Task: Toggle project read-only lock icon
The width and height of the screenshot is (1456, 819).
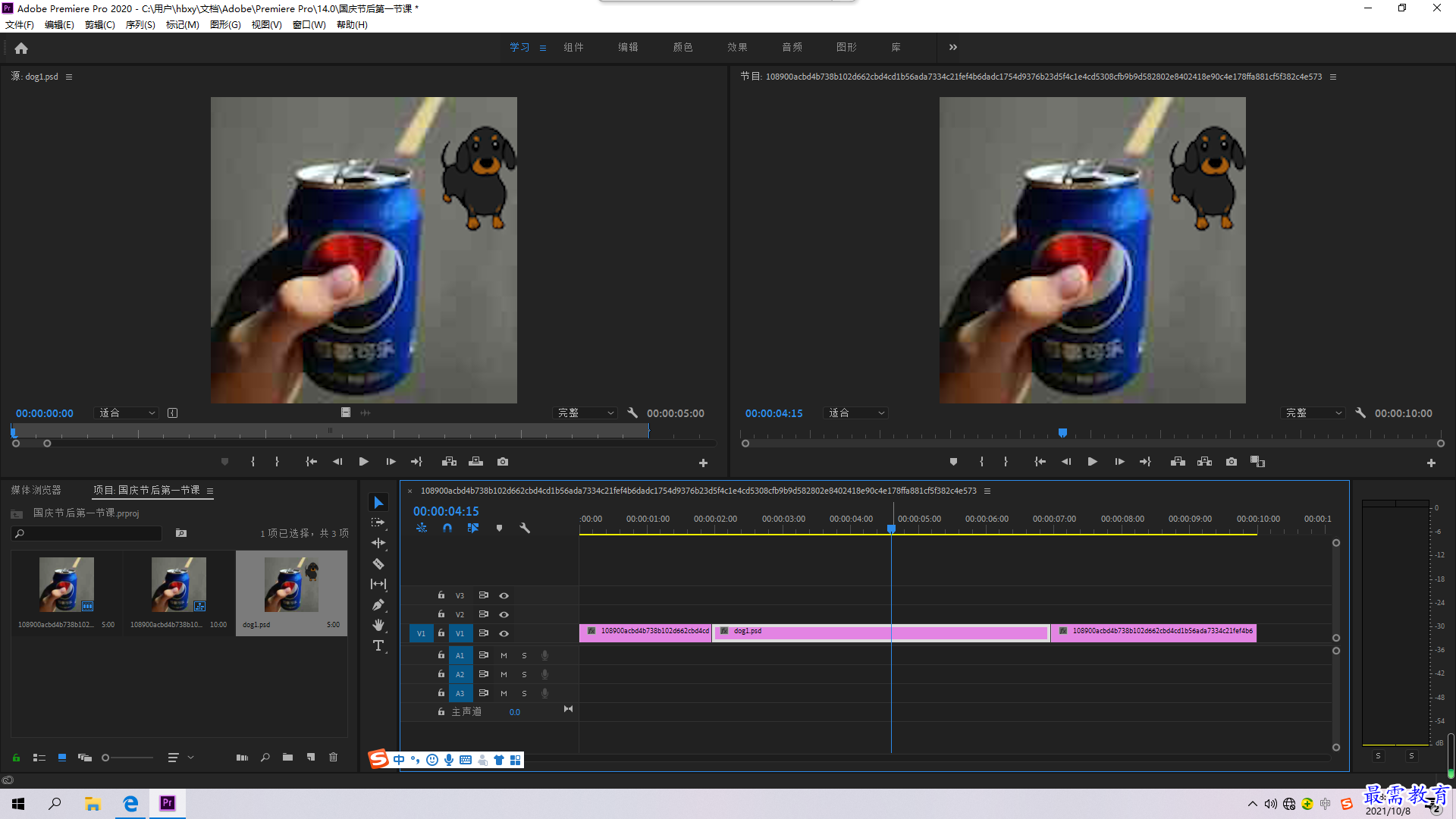Action: pos(16,757)
